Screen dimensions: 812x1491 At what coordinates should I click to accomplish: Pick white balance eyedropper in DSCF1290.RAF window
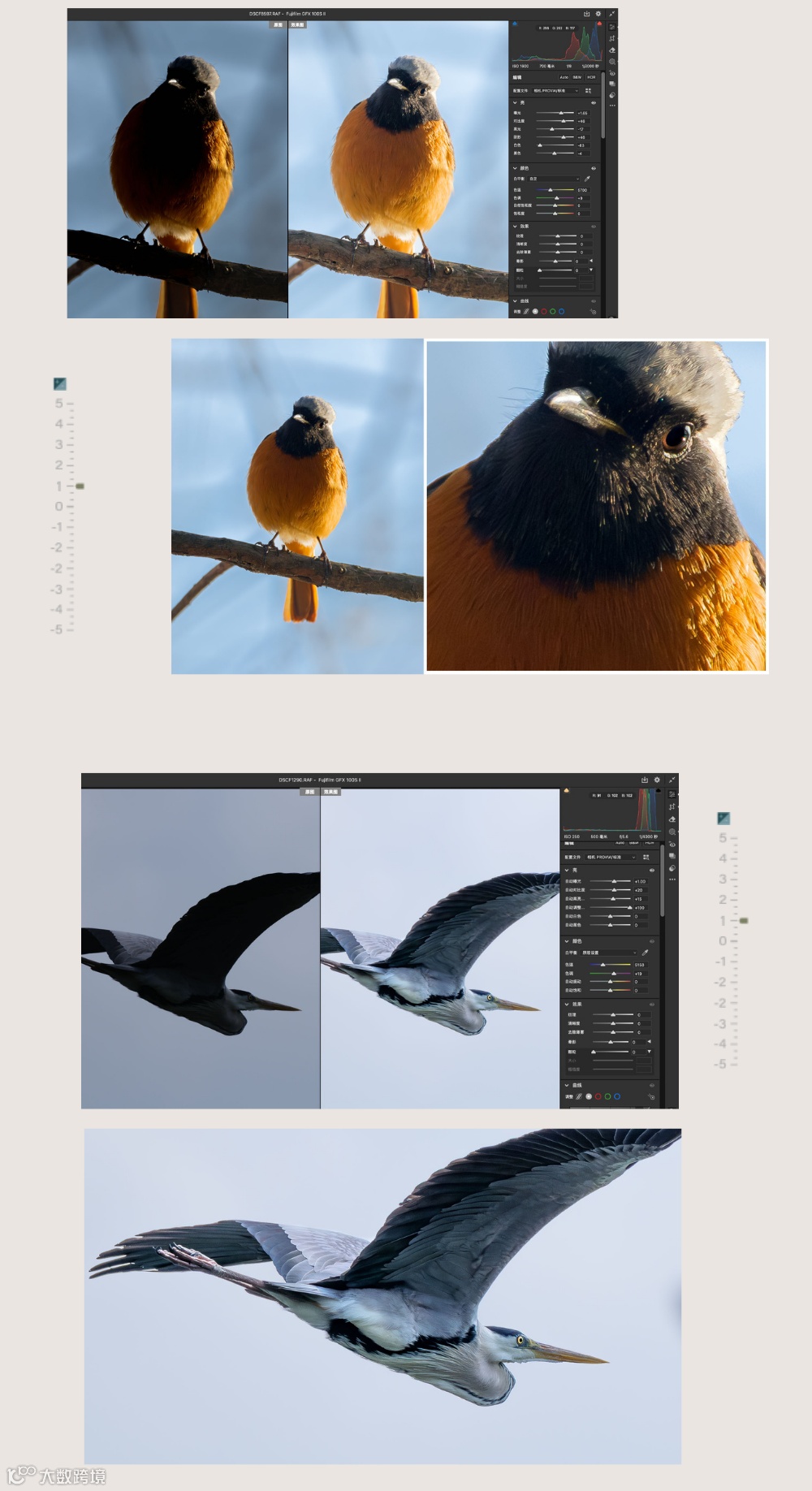(x=645, y=953)
